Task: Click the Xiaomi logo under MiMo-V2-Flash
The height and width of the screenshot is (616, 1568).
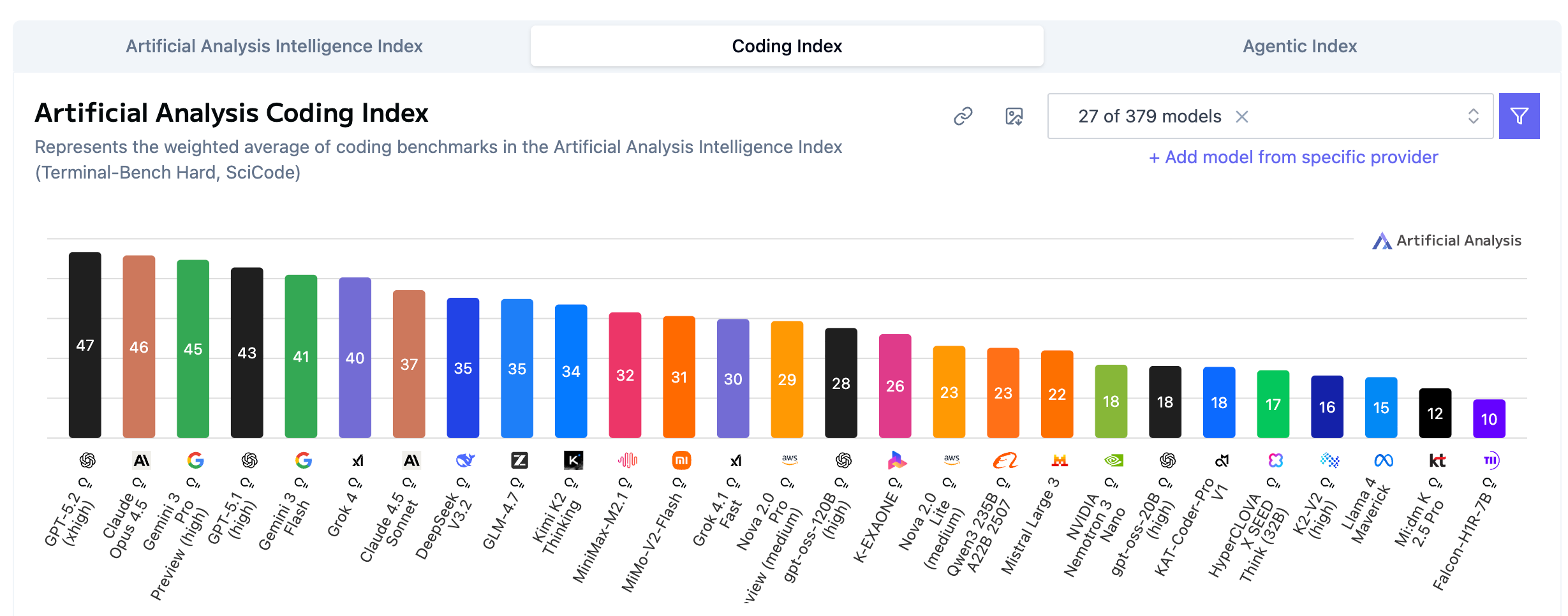Action: click(681, 460)
